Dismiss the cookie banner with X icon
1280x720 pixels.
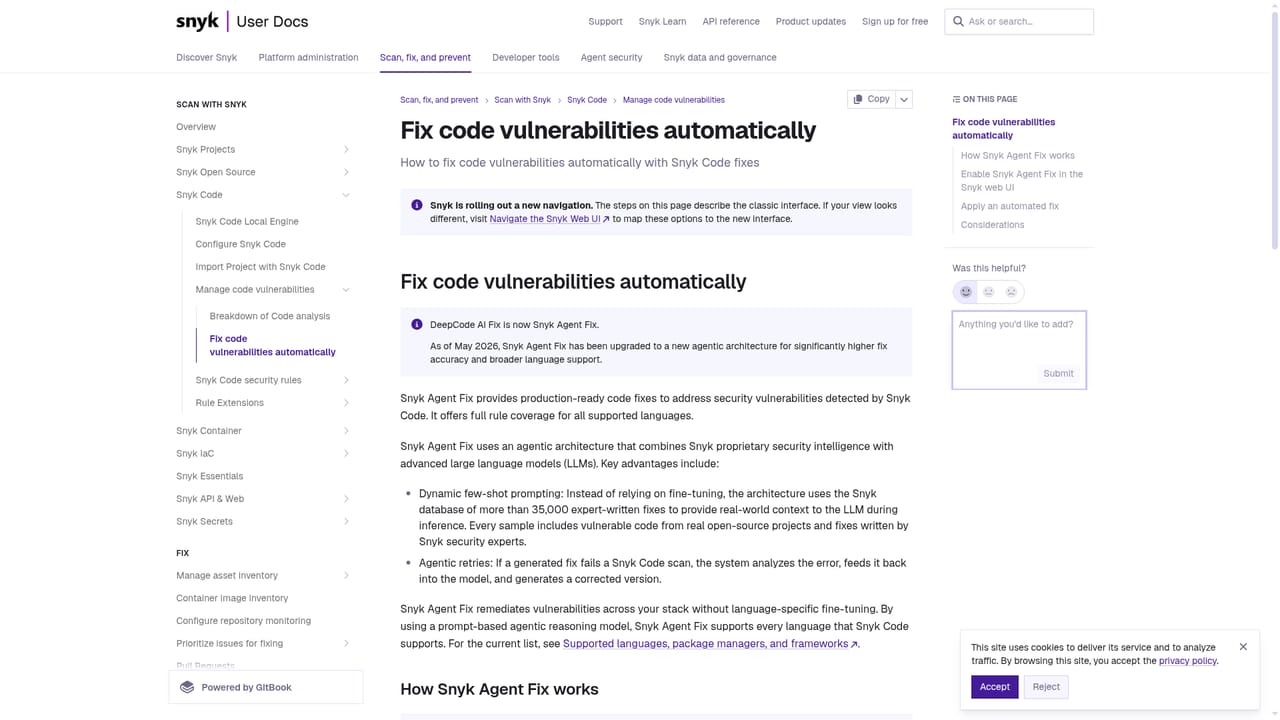click(1243, 647)
